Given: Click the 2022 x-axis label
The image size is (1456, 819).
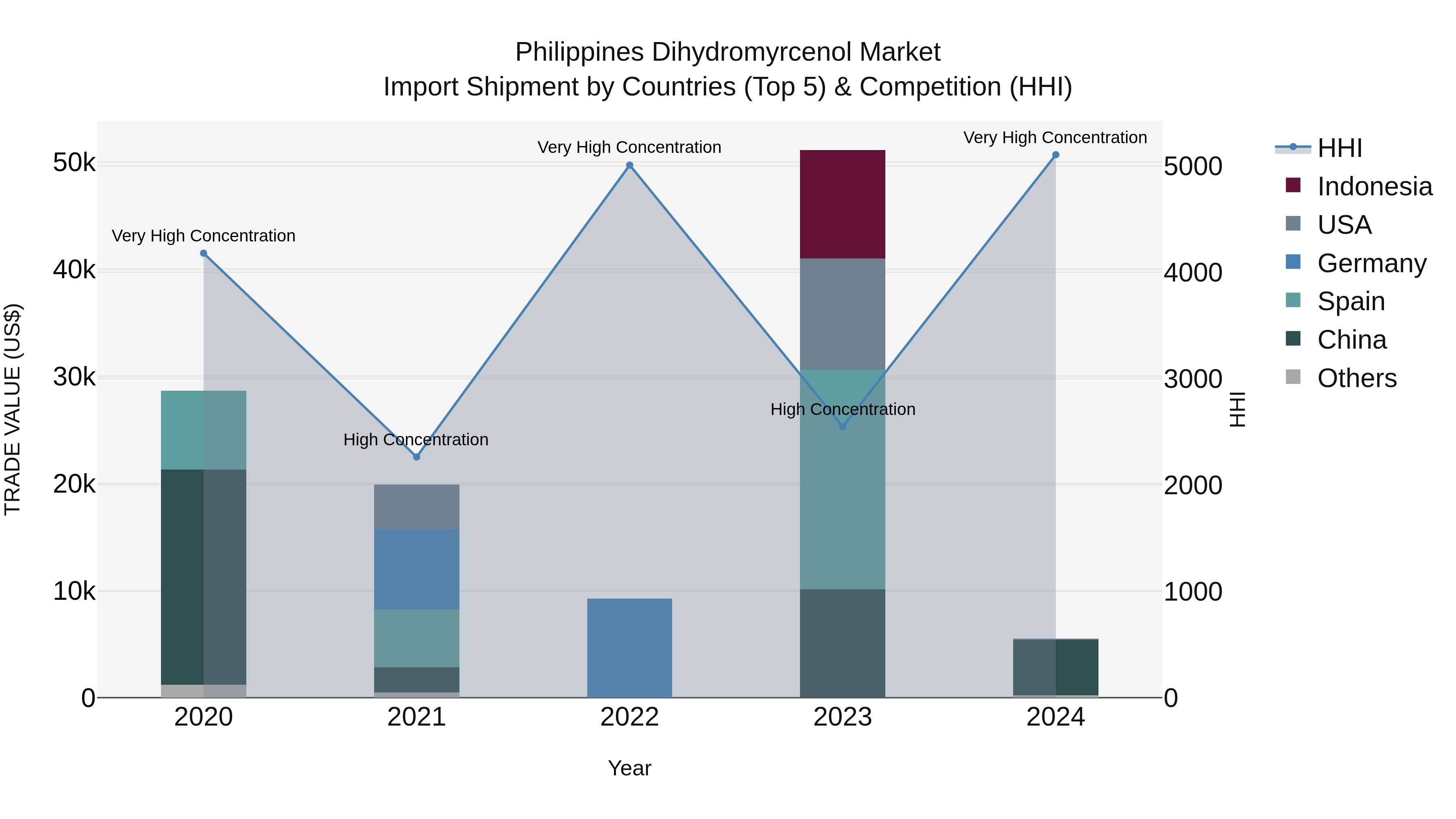Looking at the screenshot, I should pos(630,717).
